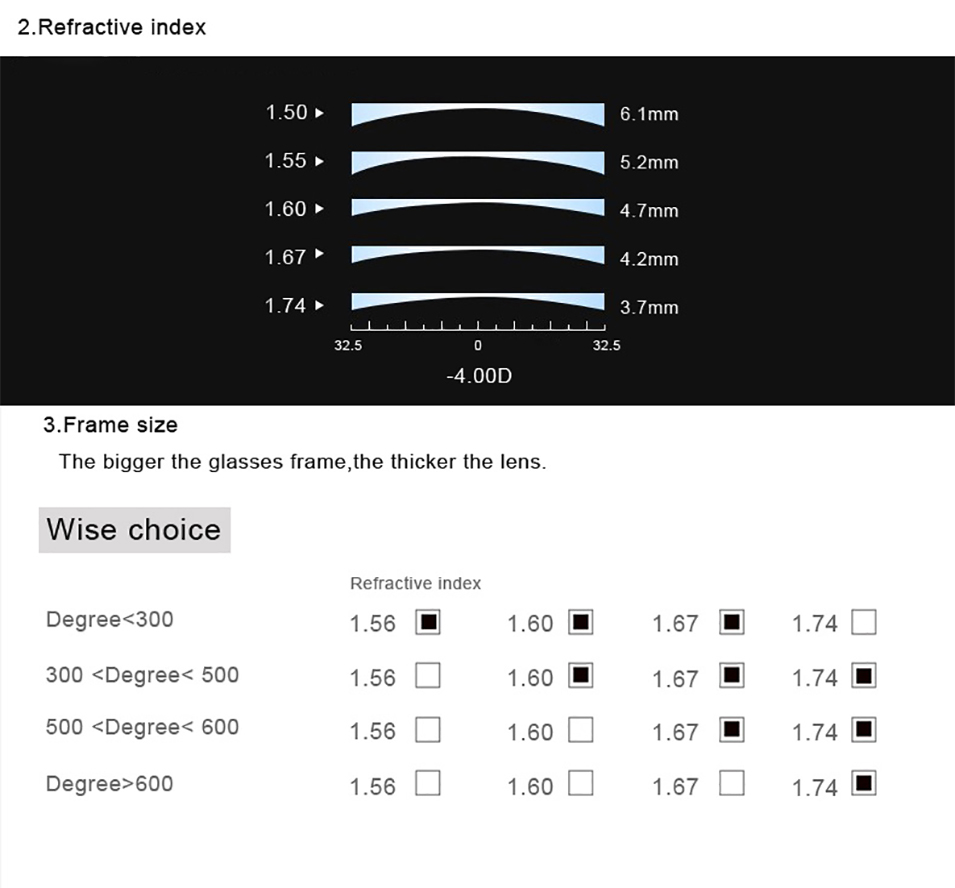Uncheck the 1.56 box for Degree<300
This screenshot has width=955, height=888.
(x=428, y=623)
